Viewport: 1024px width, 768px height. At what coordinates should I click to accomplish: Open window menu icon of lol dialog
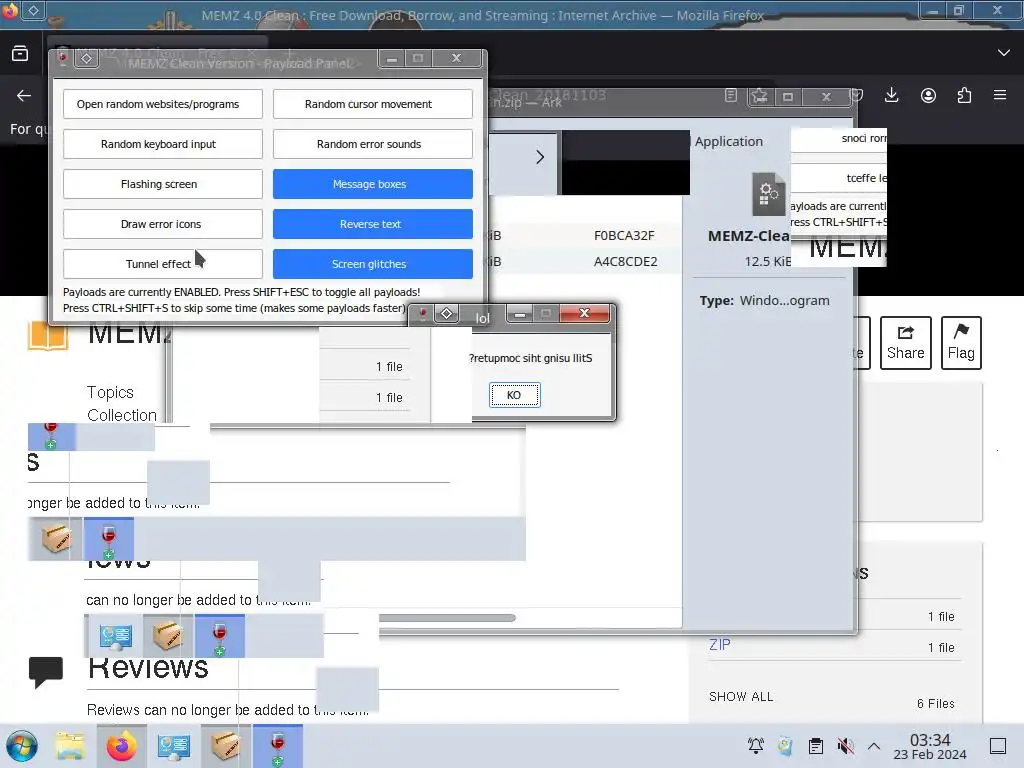pyautogui.click(x=447, y=314)
